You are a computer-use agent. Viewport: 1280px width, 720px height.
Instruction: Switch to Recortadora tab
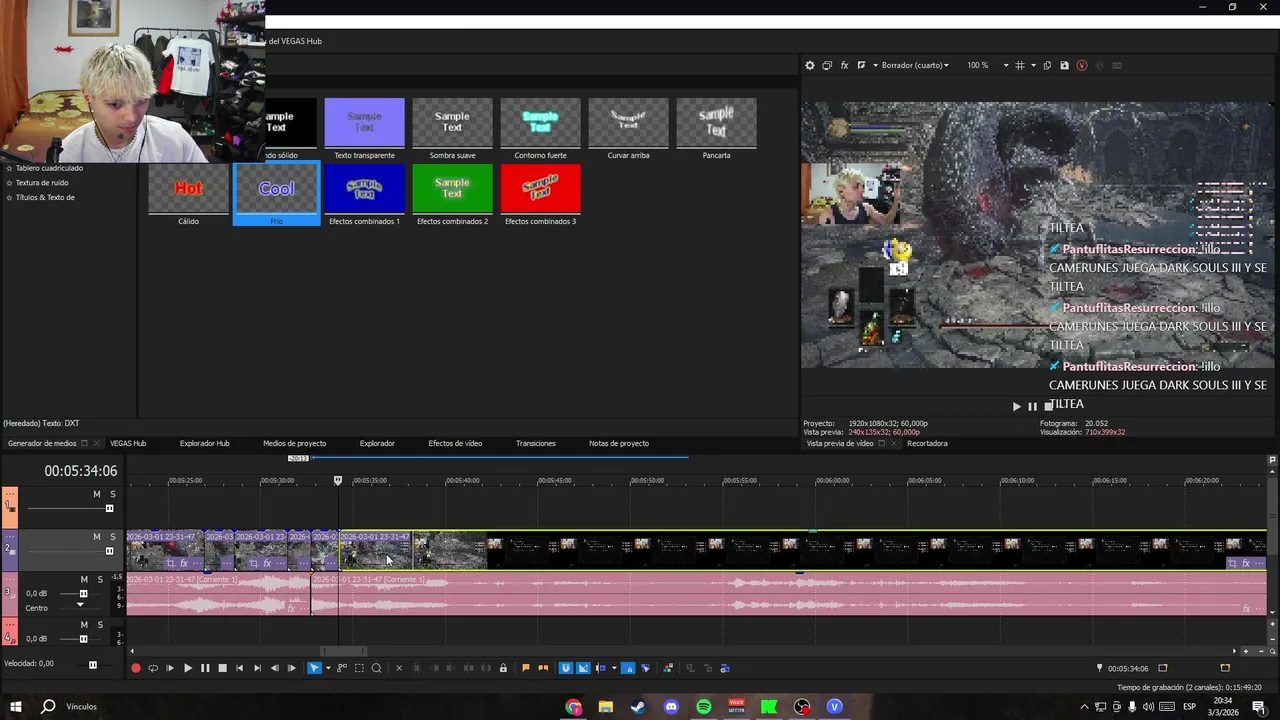(927, 443)
